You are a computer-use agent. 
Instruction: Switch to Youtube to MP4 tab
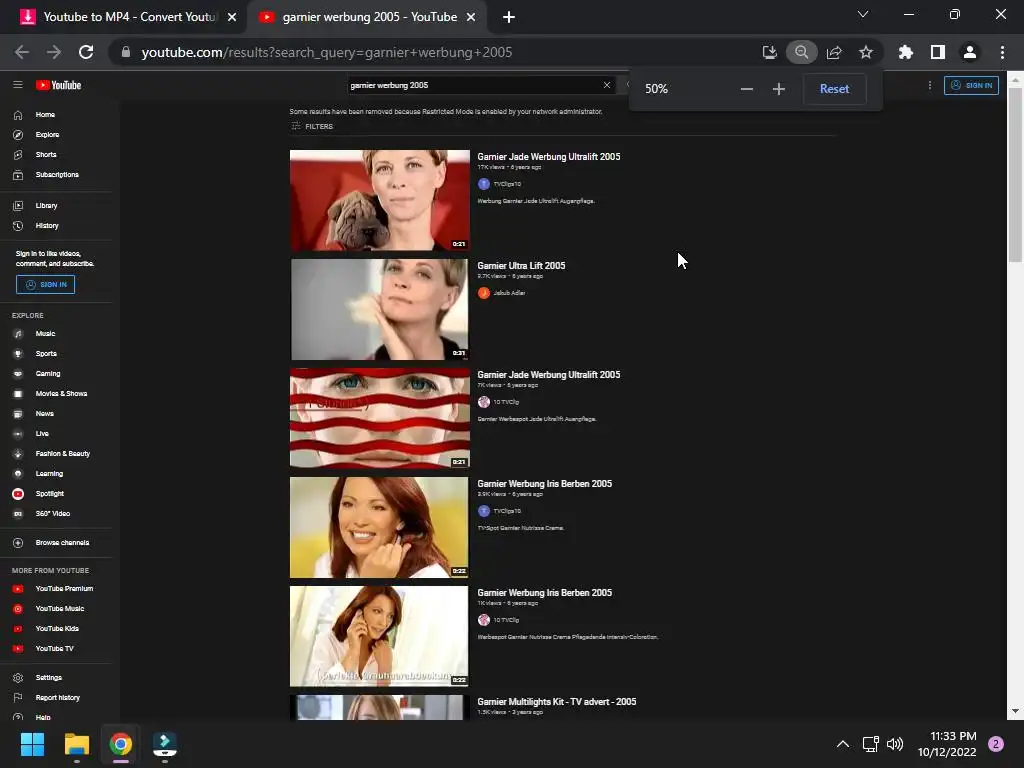pyautogui.click(x=129, y=17)
